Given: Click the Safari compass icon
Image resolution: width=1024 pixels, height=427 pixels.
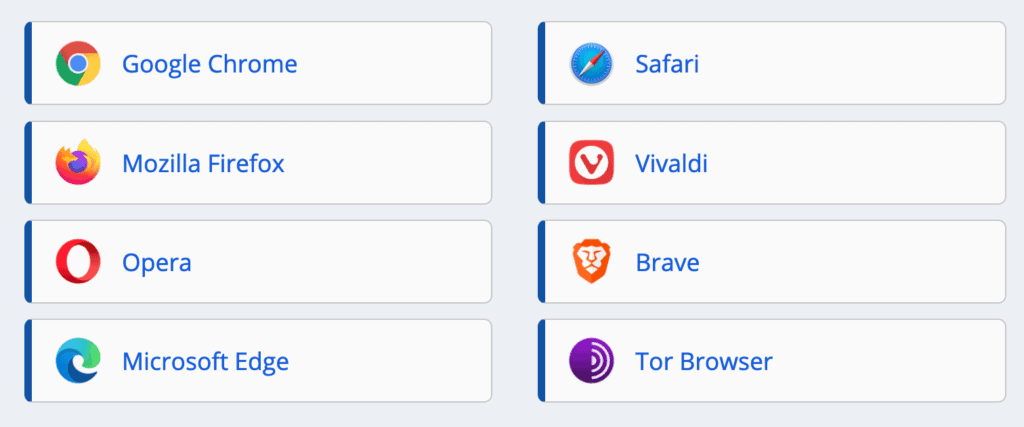Looking at the screenshot, I should (x=591, y=64).
